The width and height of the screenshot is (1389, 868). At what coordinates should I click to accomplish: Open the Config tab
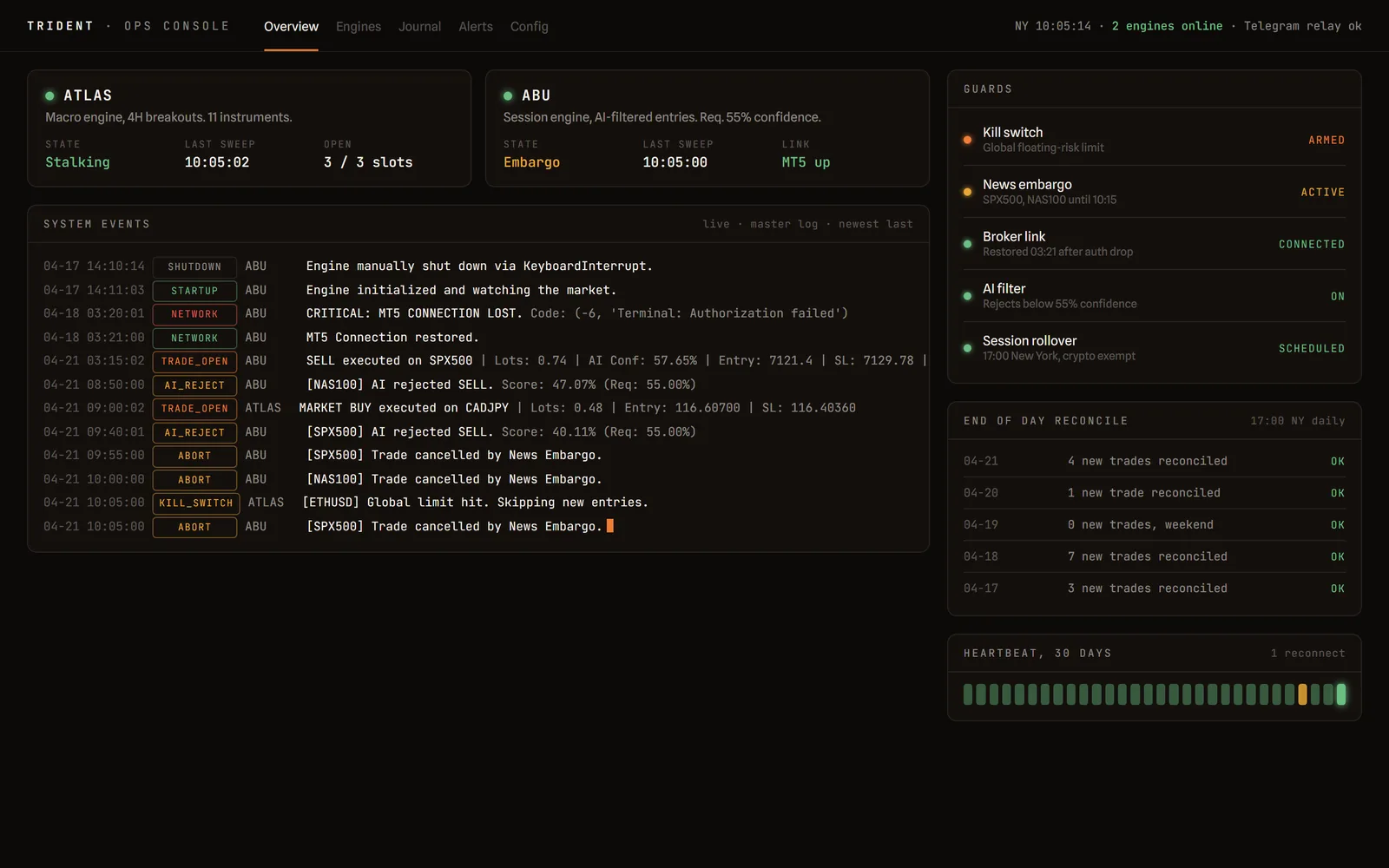(530, 26)
